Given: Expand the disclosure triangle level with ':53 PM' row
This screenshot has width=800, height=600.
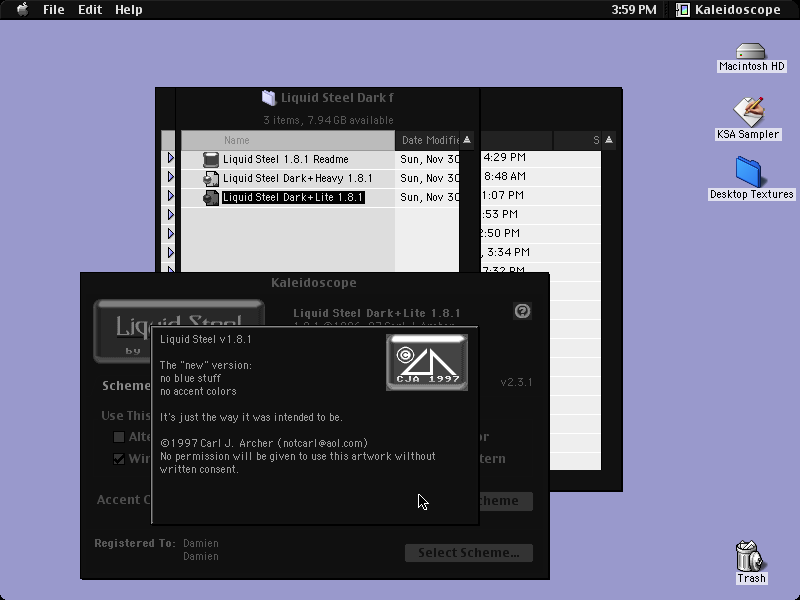Looking at the screenshot, I should (x=170, y=214).
